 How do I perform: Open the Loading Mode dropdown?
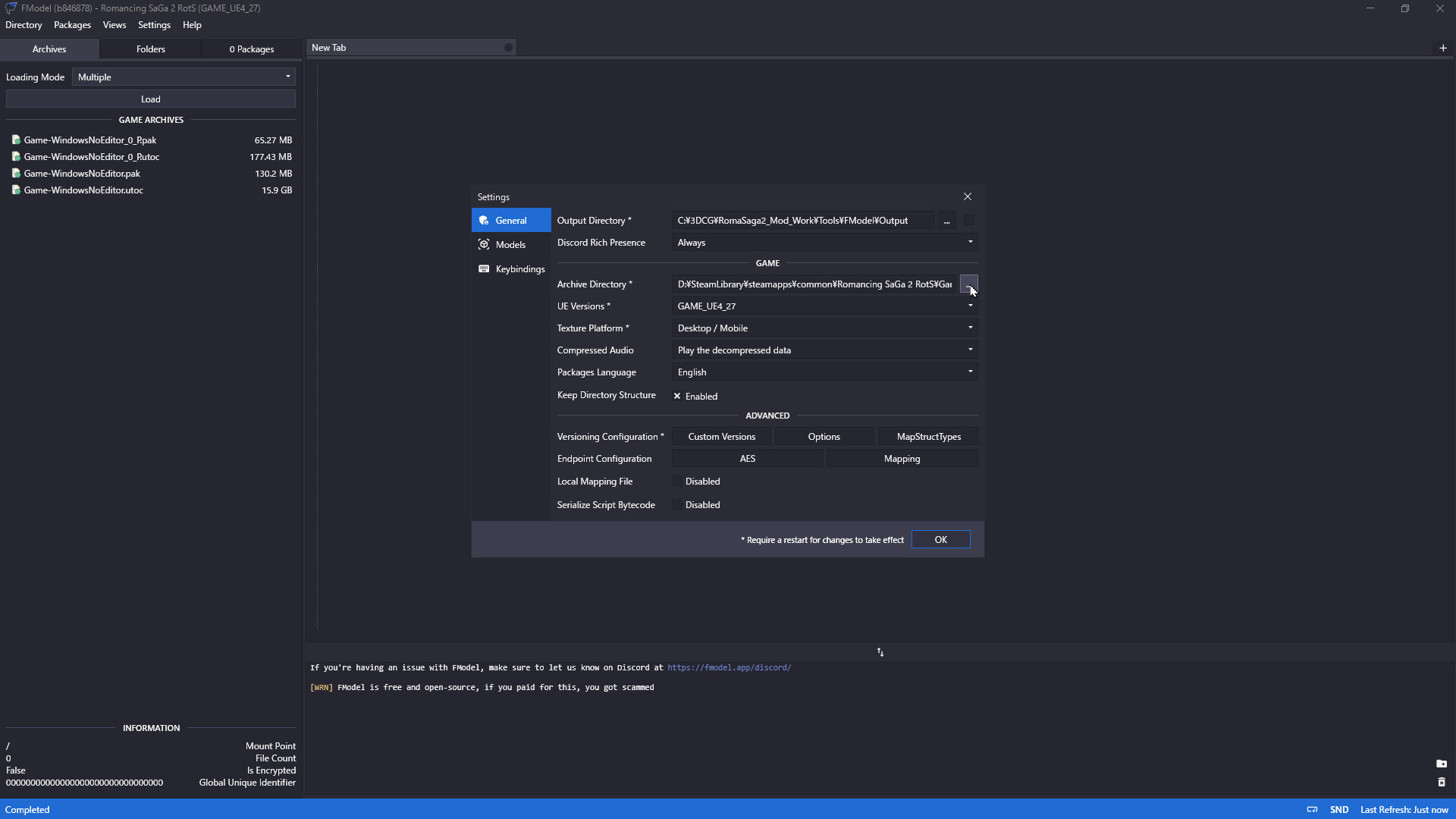click(x=184, y=77)
